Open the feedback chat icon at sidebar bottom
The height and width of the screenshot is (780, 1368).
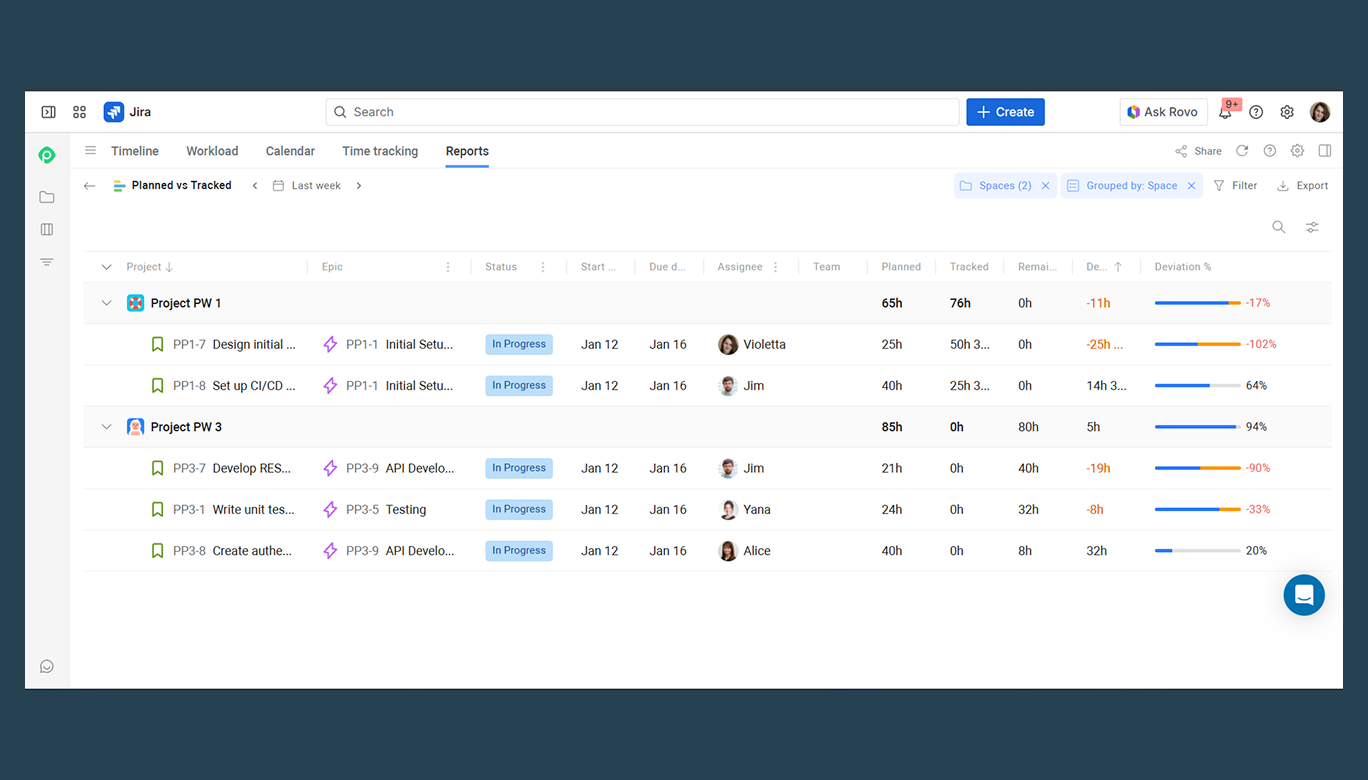pyautogui.click(x=47, y=667)
